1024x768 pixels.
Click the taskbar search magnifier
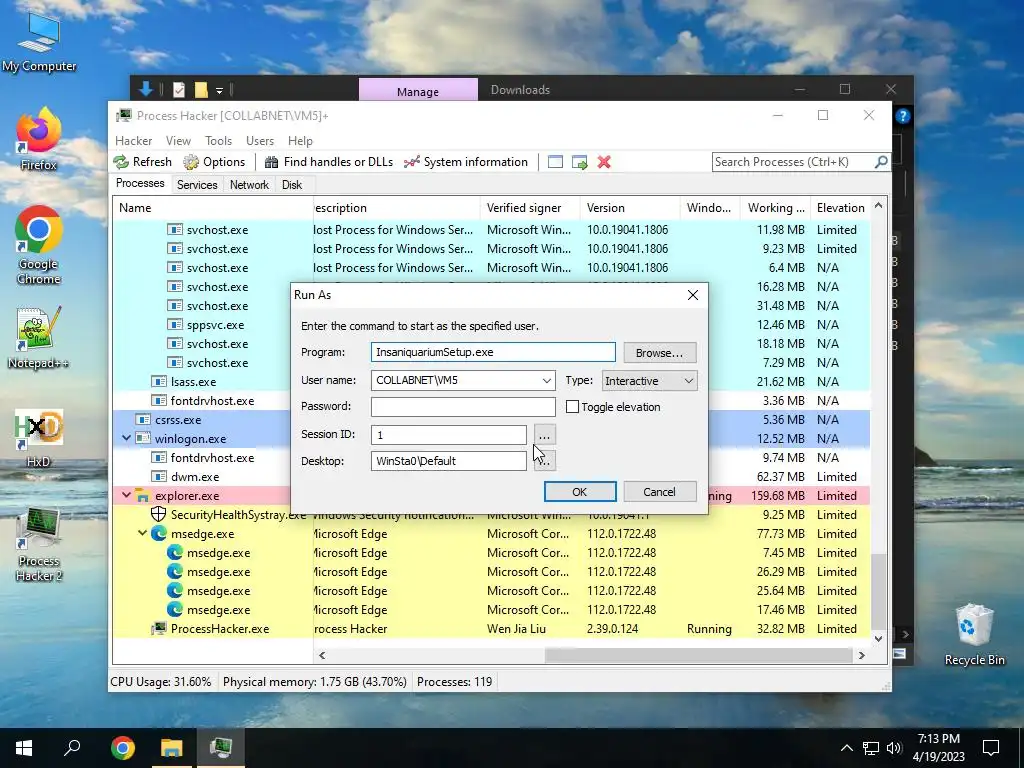tap(72, 748)
